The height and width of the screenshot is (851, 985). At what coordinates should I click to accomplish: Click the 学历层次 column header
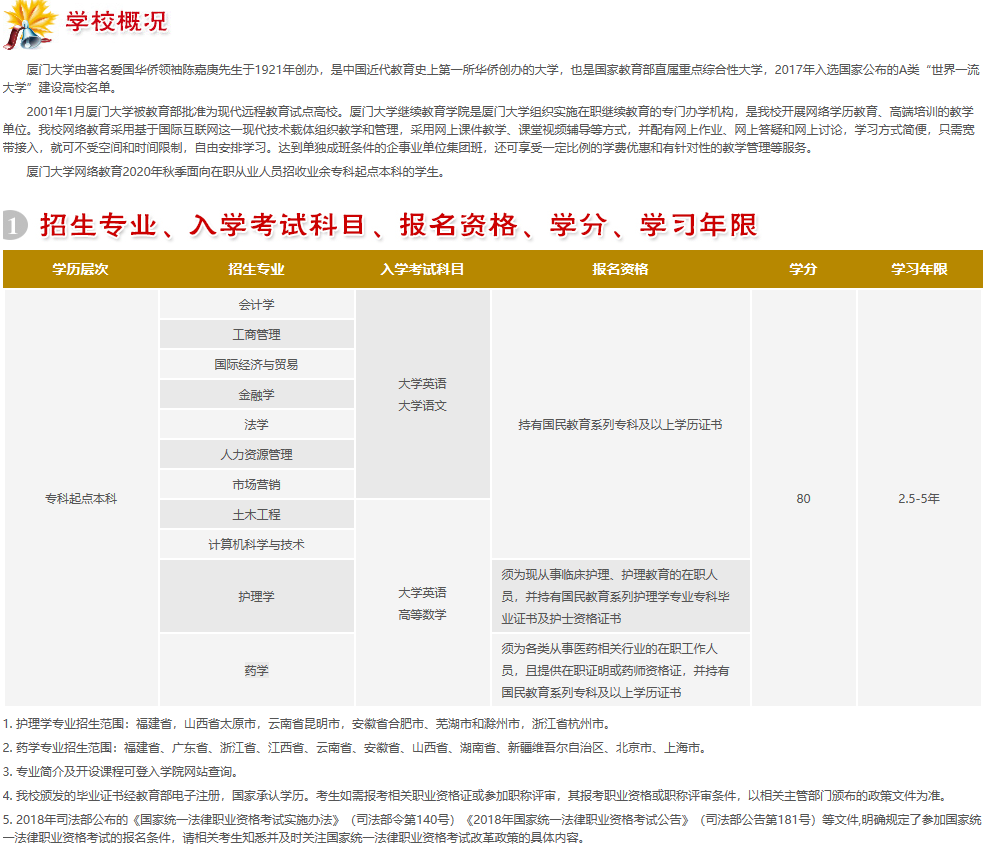(80, 269)
